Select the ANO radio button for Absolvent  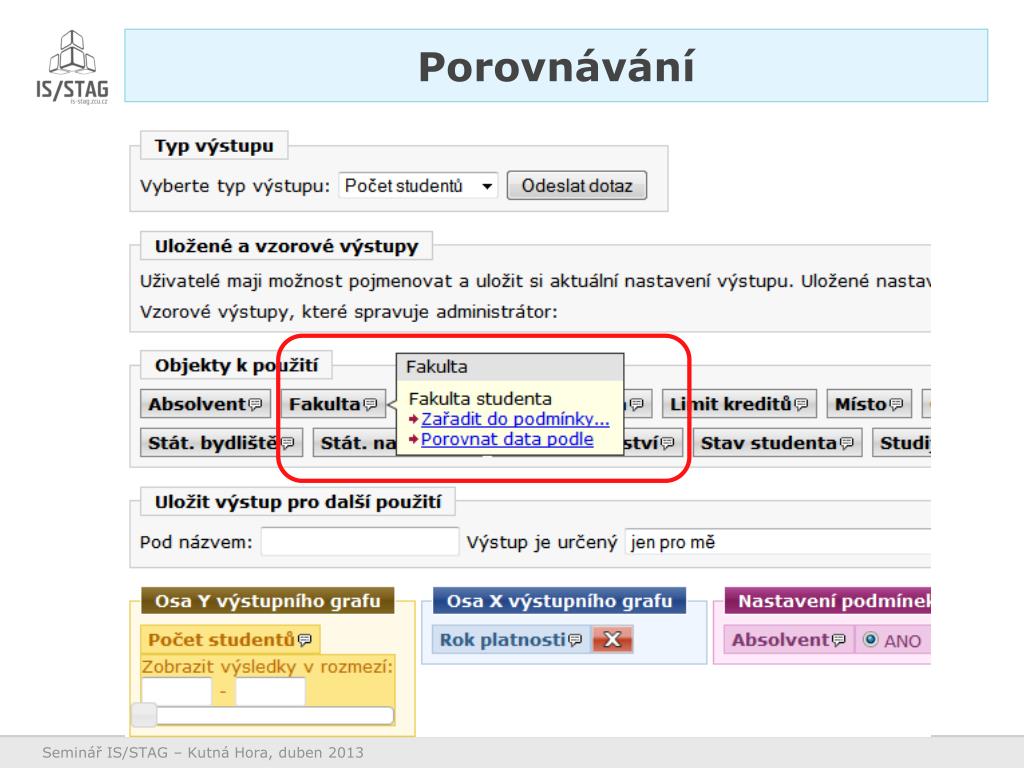coord(871,639)
